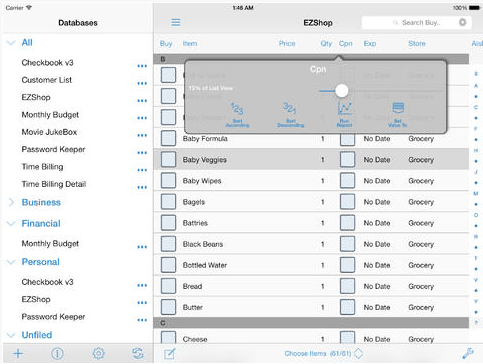Open more options for EZShop under All

(x=142, y=100)
